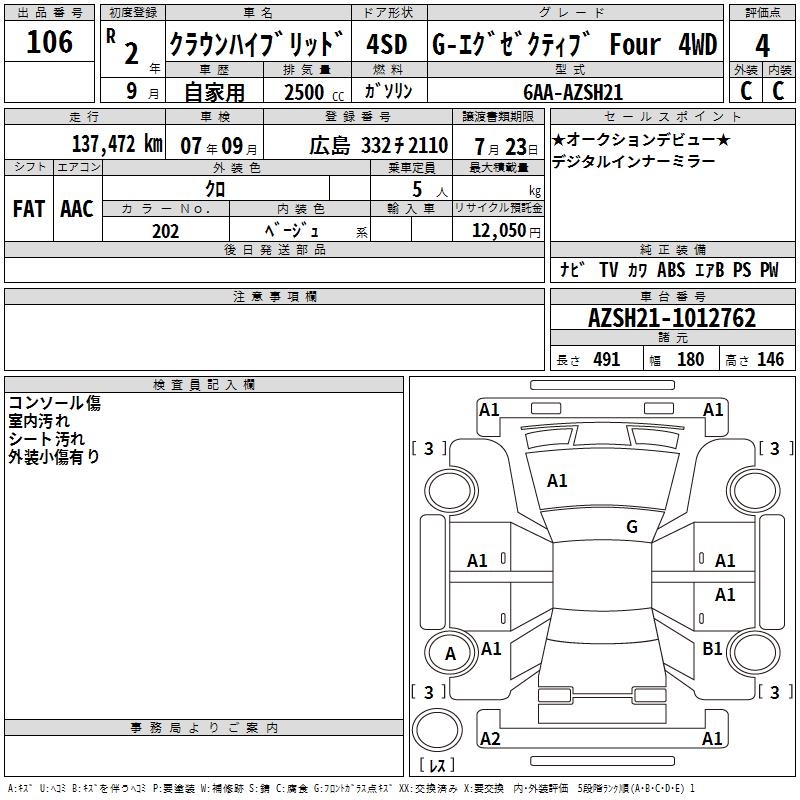Select the front-left tire [3] rating

pyautogui.click(x=429, y=449)
